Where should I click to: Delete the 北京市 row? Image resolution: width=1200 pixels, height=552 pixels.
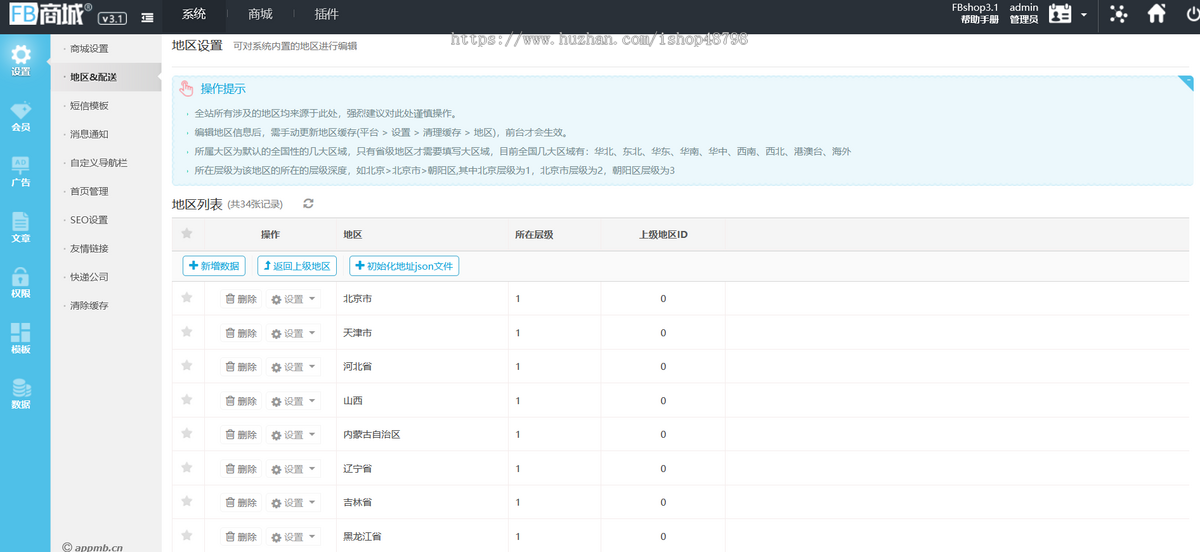[241, 299]
